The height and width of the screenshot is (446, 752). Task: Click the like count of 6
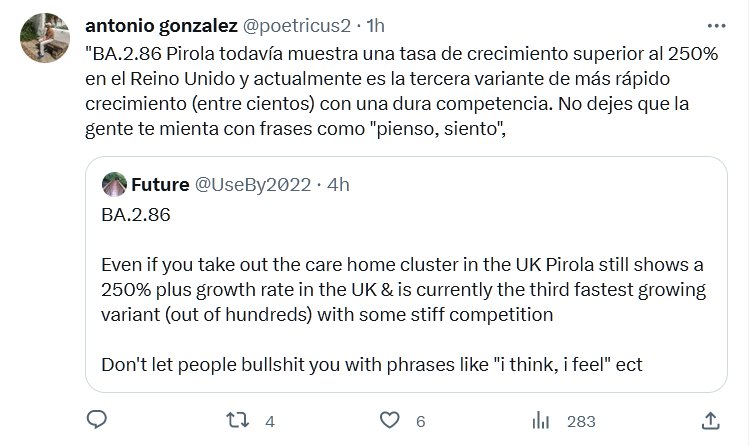[x=420, y=419]
